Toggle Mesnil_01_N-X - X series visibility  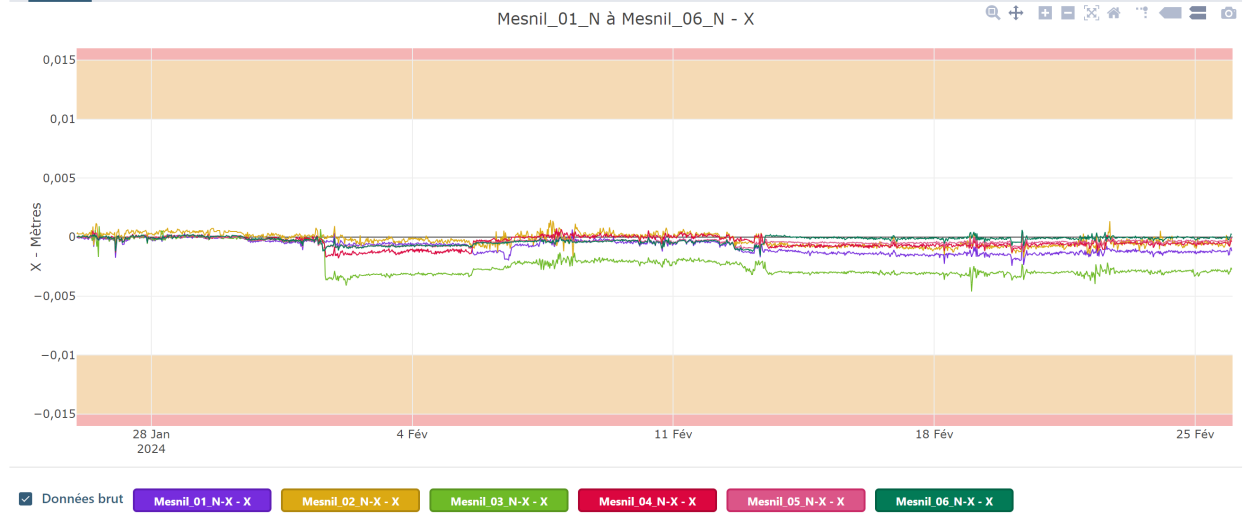pos(202,501)
